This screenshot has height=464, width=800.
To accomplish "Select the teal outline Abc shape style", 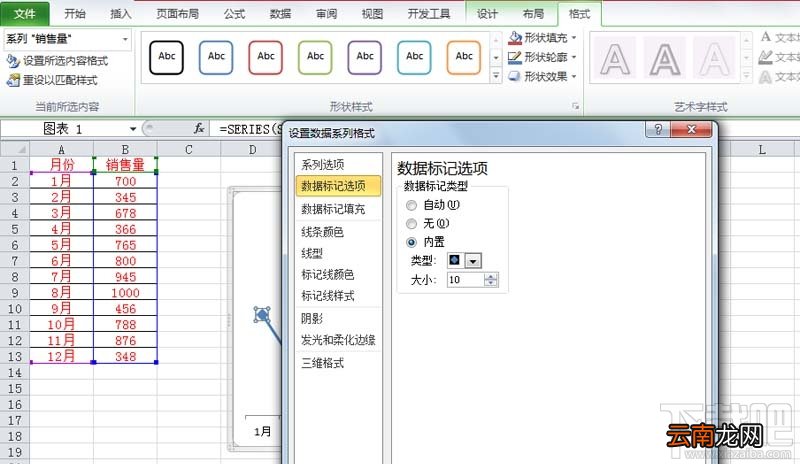I will [414, 57].
